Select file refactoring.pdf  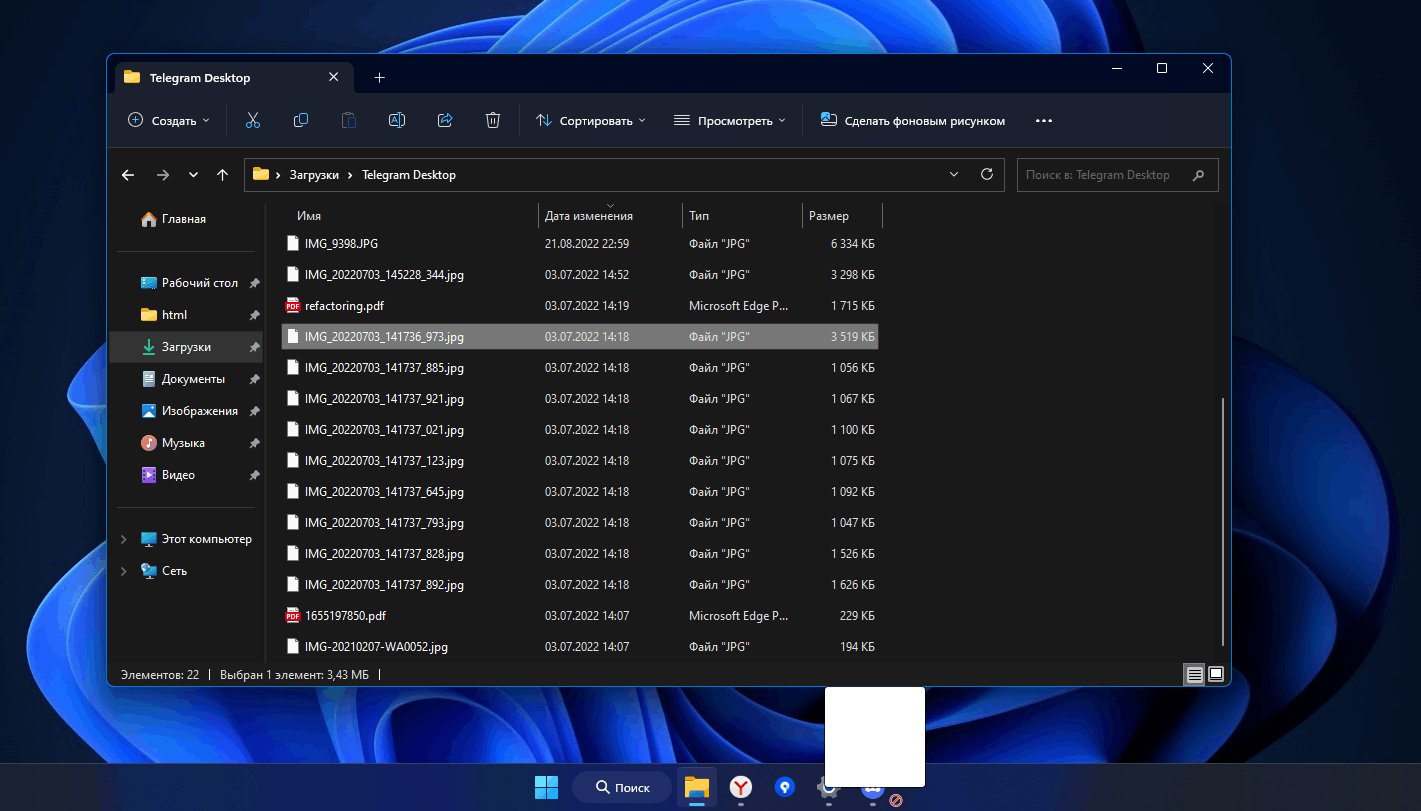580,305
